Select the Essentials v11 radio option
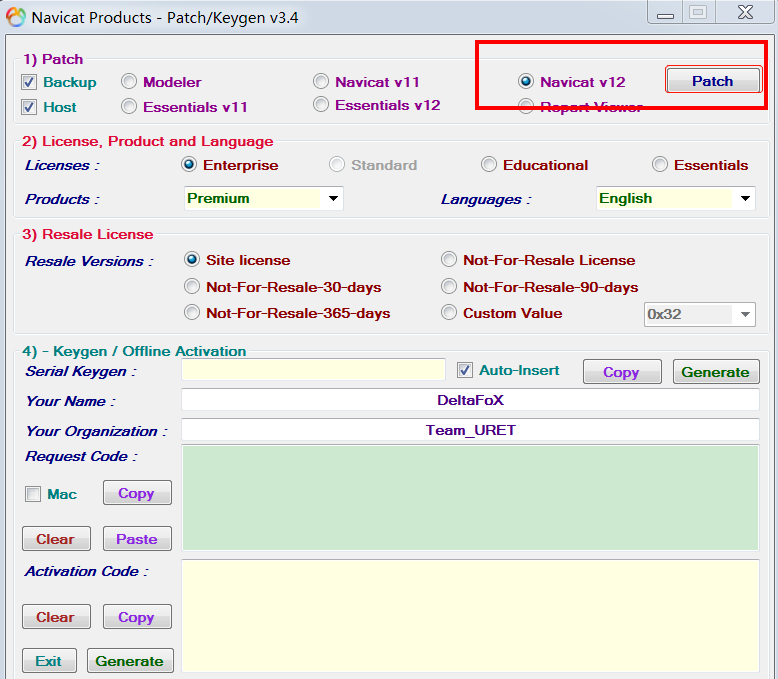 (x=129, y=106)
